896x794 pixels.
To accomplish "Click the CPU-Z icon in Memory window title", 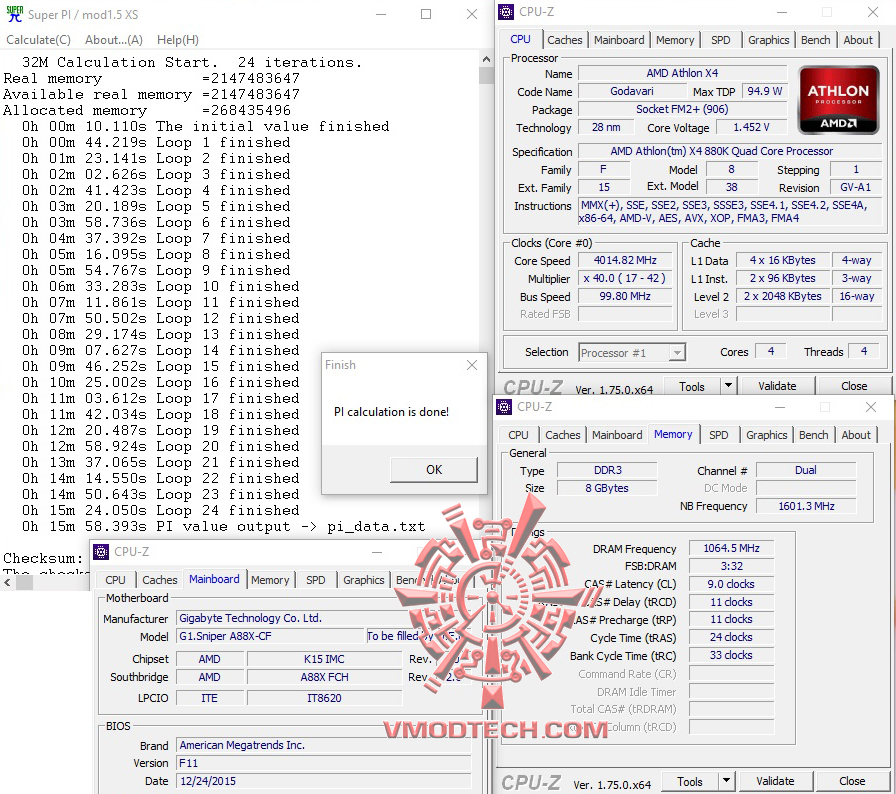I will click(x=504, y=407).
